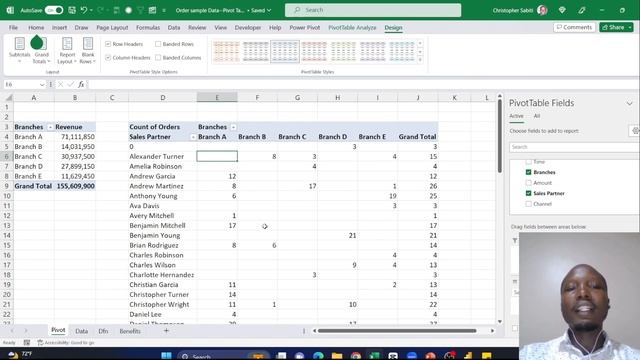Image resolution: width=640 pixels, height=360 pixels.
Task: Switch to the Home ribbon tab
Action: [x=36, y=27]
